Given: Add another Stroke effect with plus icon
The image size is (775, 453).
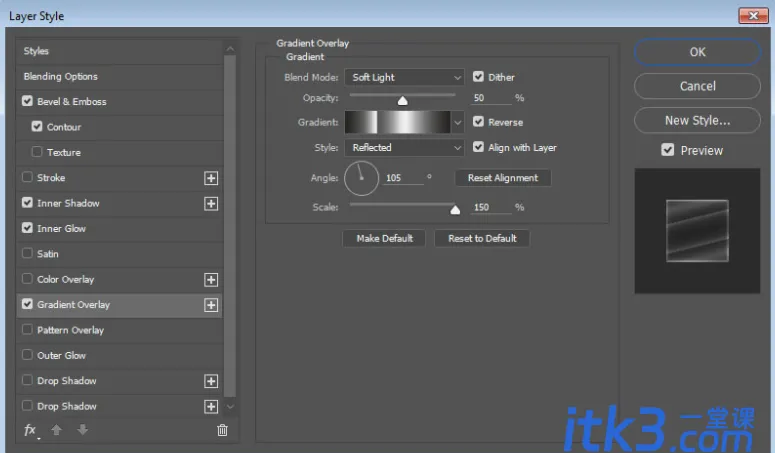Looking at the screenshot, I should [211, 178].
